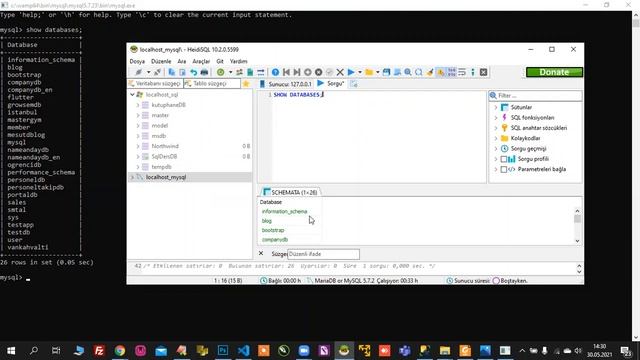Open dropdown arrow next to folder icon

(378, 72)
